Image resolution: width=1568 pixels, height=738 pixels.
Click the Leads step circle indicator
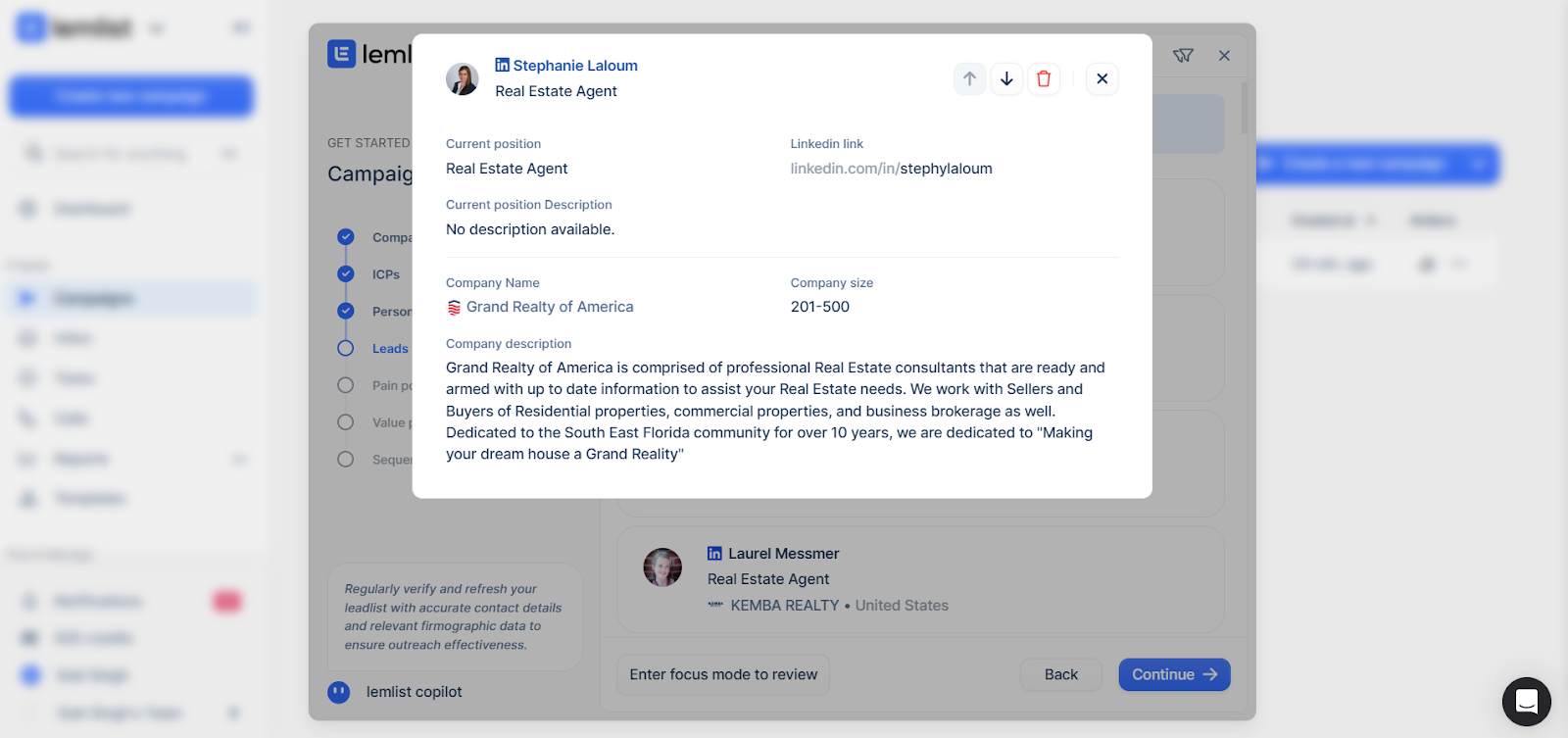[x=346, y=348]
